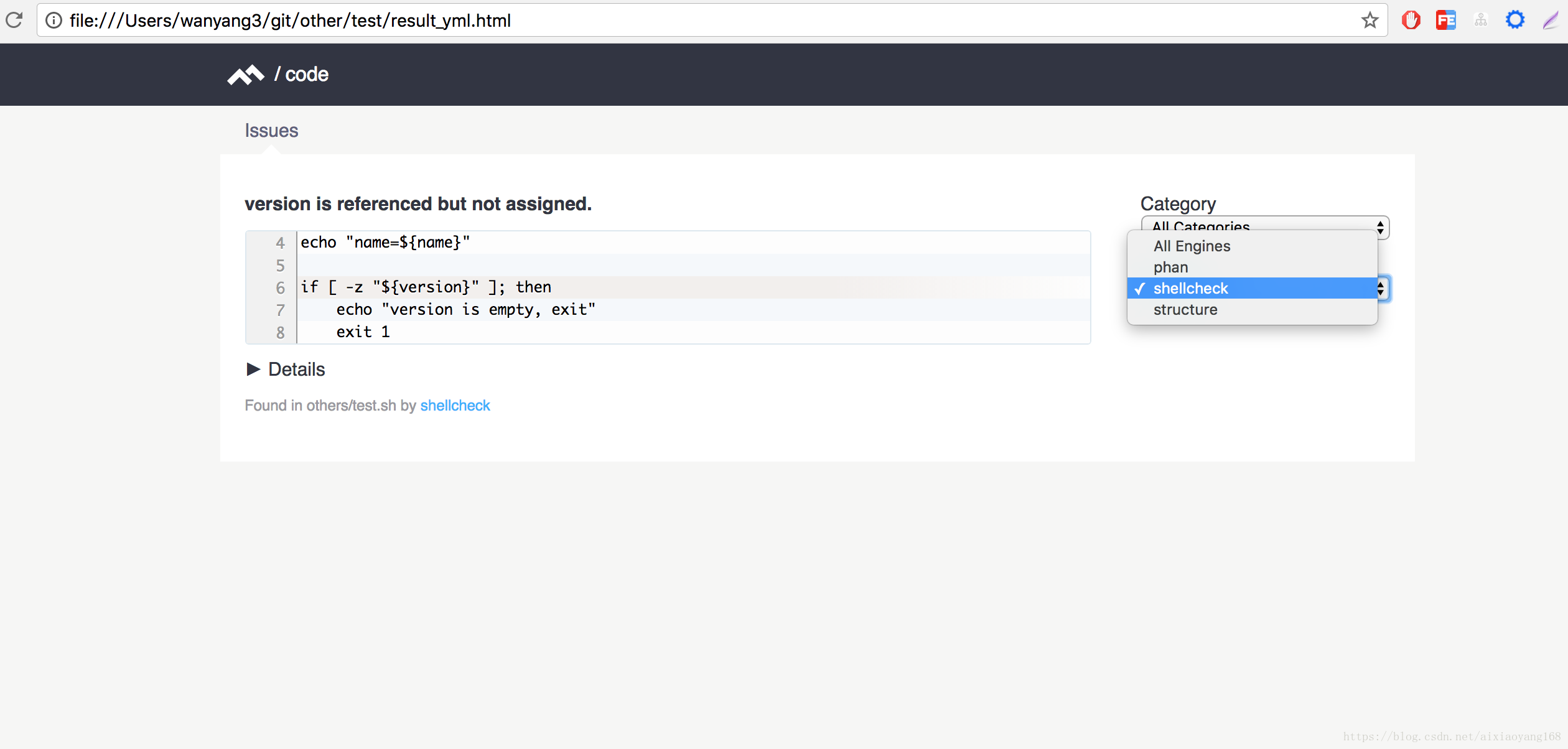The width and height of the screenshot is (1568, 749).
Task: Click the grey sitemap extension icon
Action: point(1480,21)
